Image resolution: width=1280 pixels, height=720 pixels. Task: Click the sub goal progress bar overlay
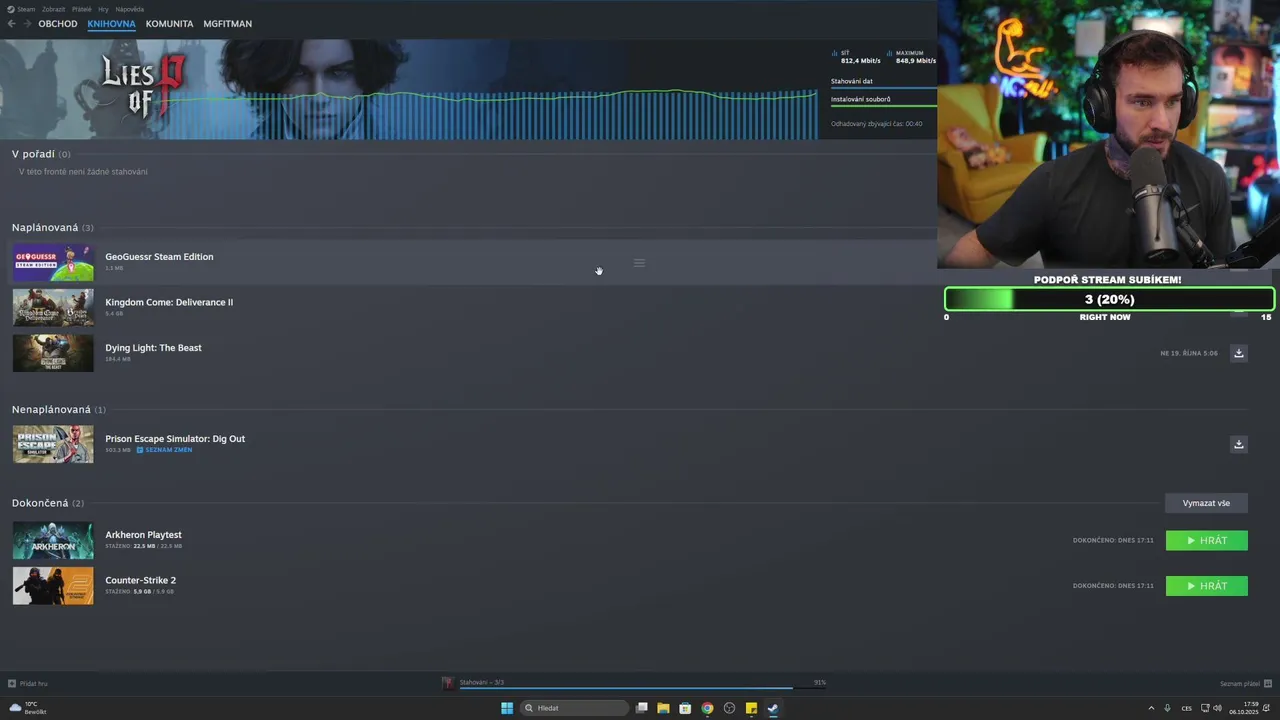click(x=1109, y=299)
